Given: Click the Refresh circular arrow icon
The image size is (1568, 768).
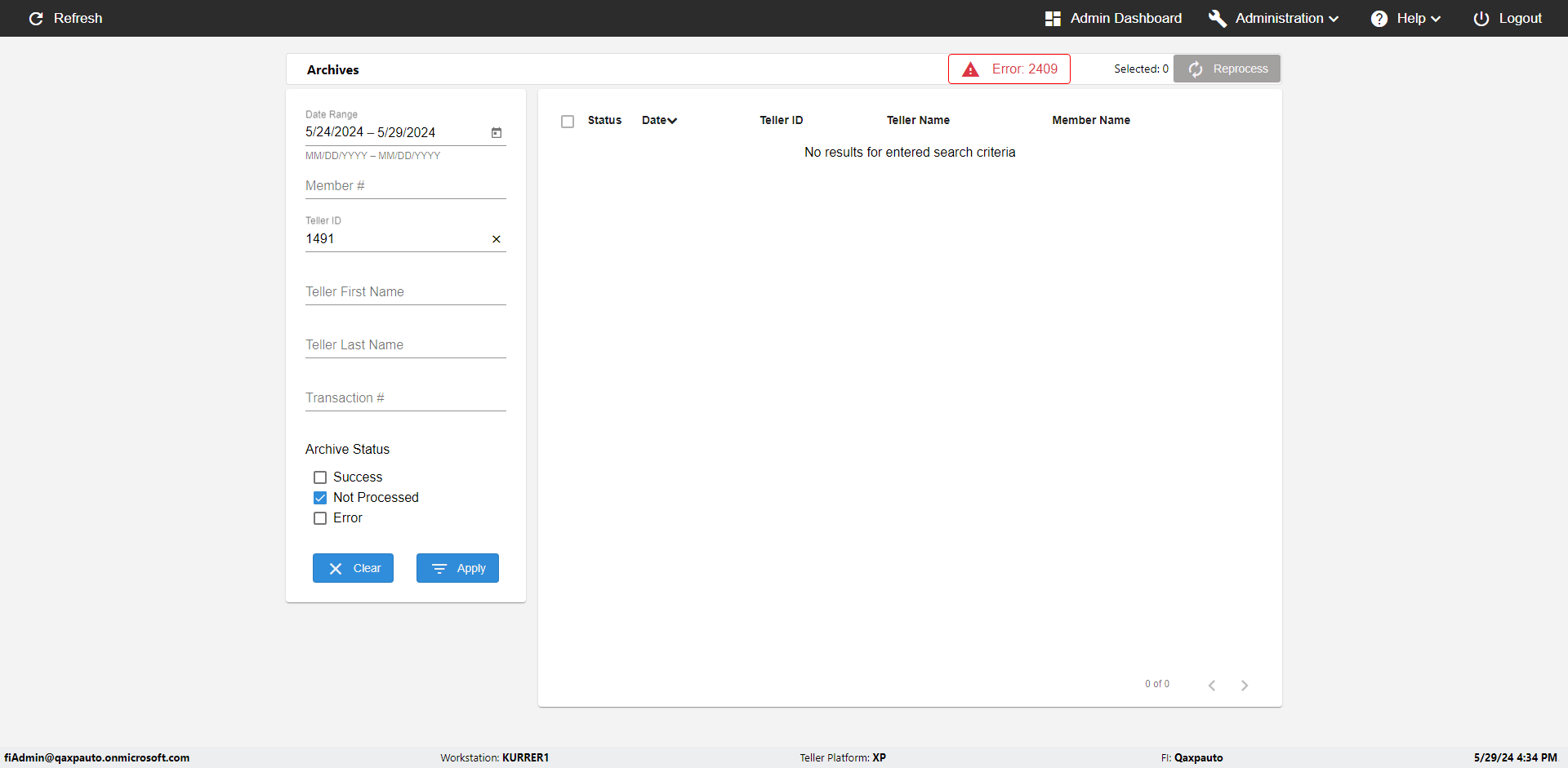Looking at the screenshot, I should tap(36, 18).
